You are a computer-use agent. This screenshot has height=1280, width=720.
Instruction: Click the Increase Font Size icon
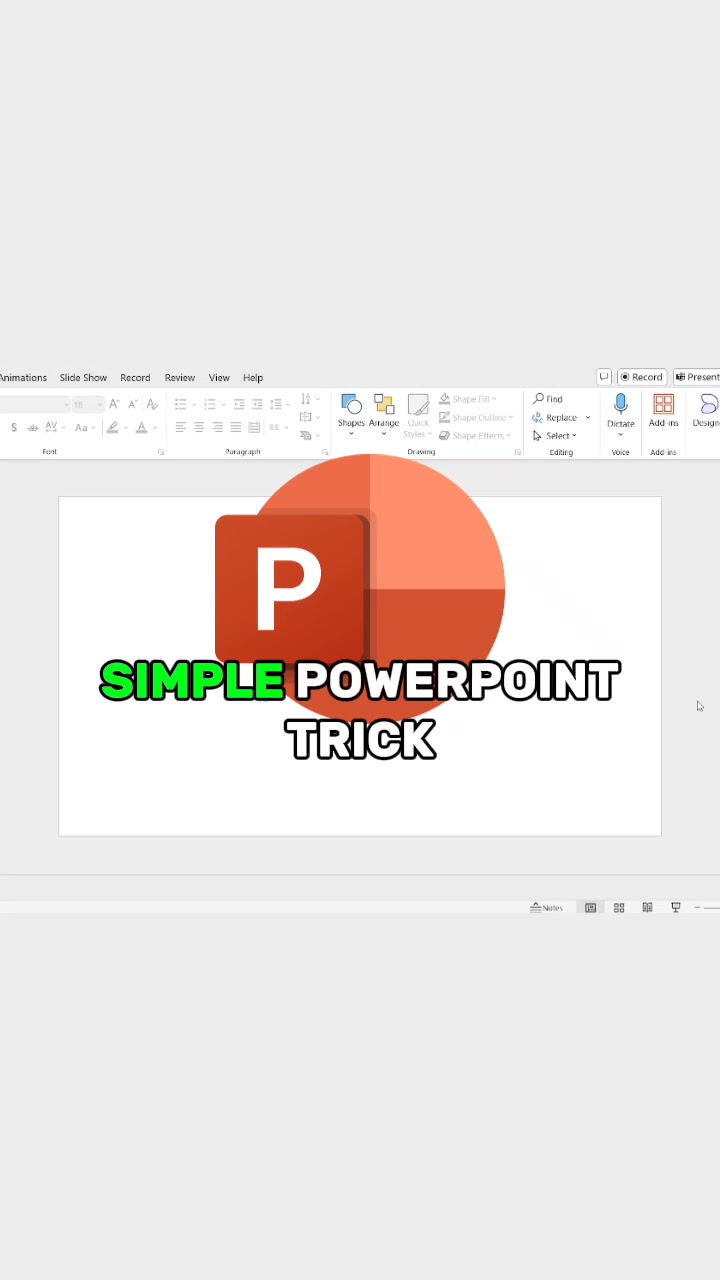click(114, 404)
